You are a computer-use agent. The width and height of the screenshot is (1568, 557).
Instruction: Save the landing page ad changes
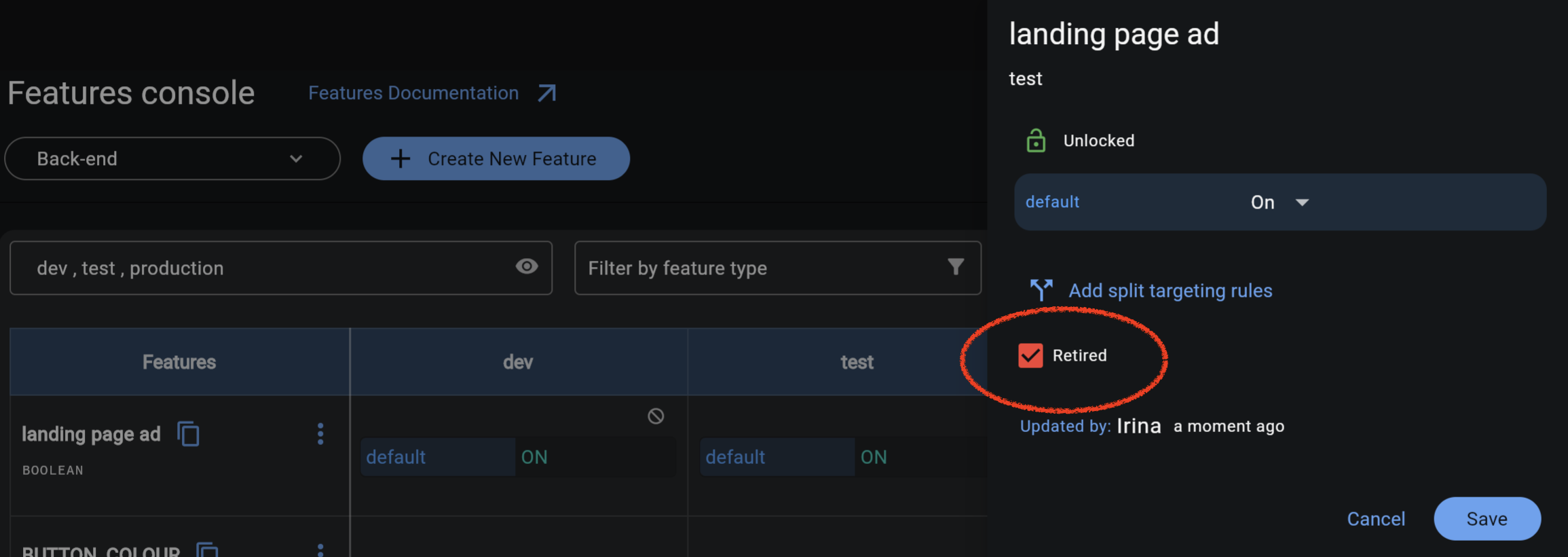[x=1487, y=518]
